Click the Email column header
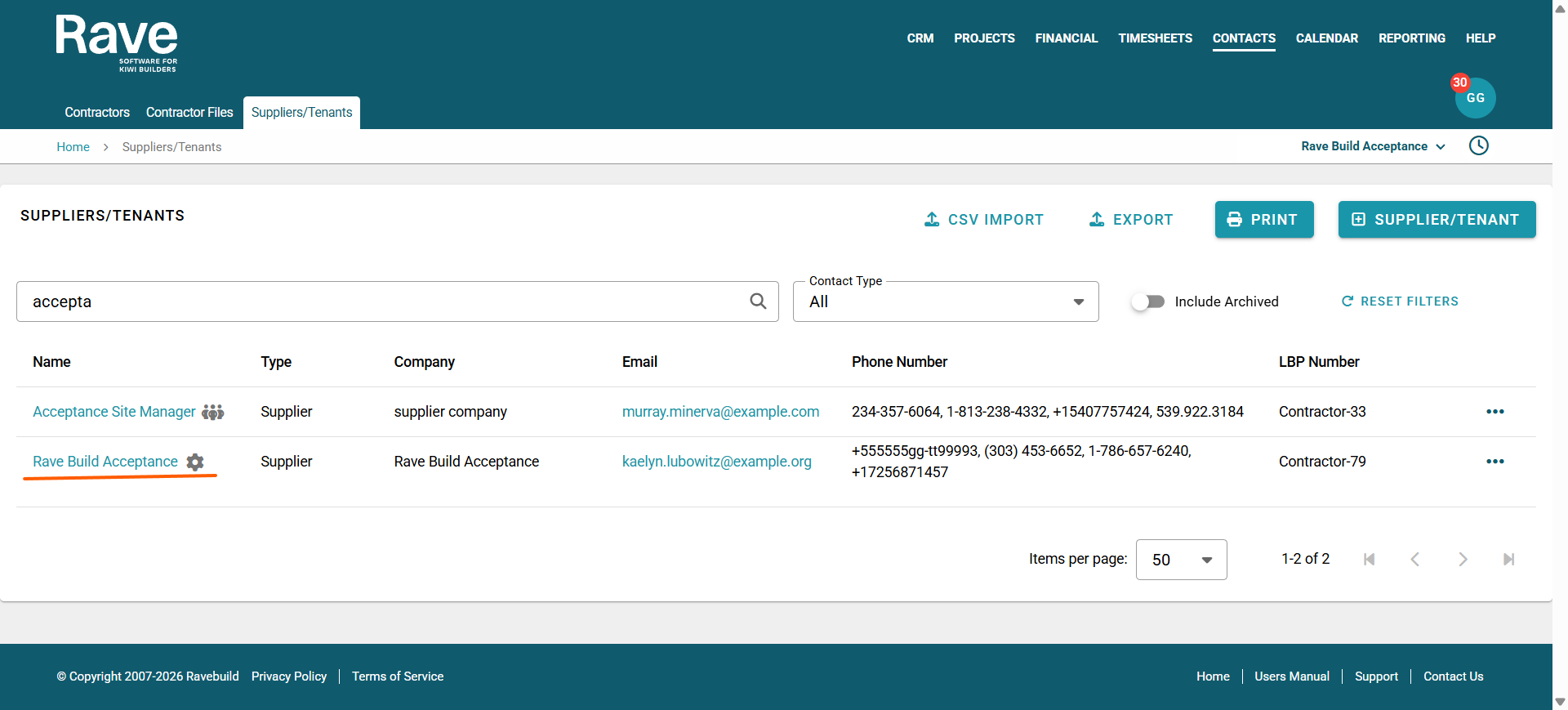This screenshot has height=710, width=1568. pos(639,362)
